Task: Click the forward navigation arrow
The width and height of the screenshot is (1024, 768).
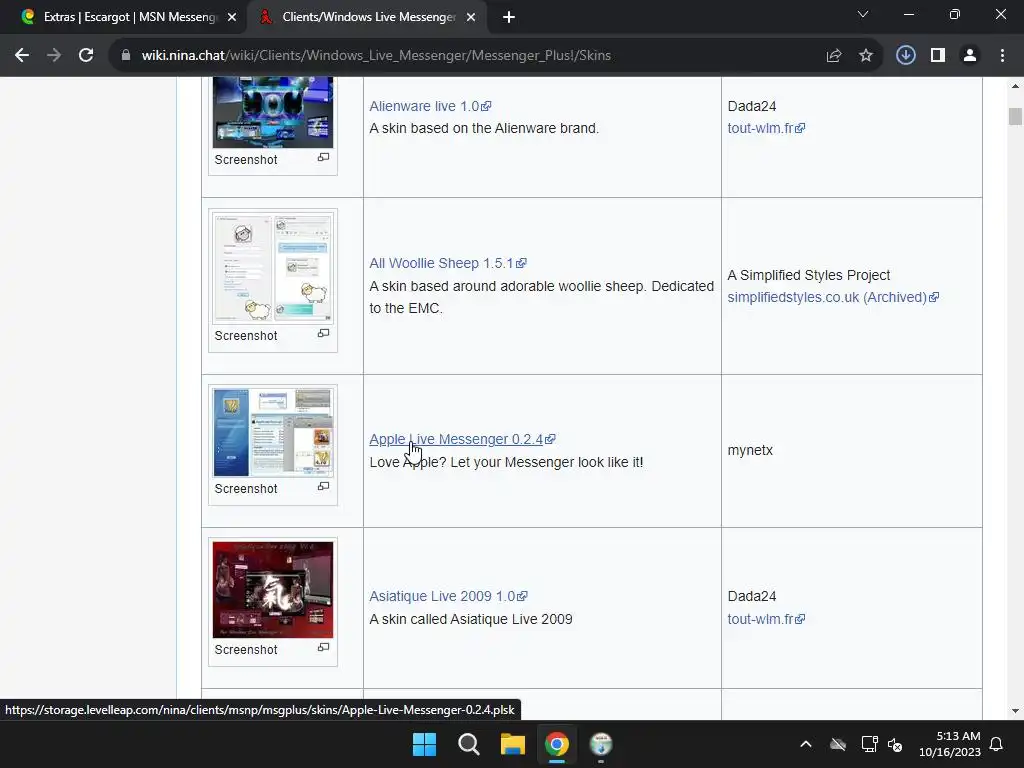Action: [54, 56]
